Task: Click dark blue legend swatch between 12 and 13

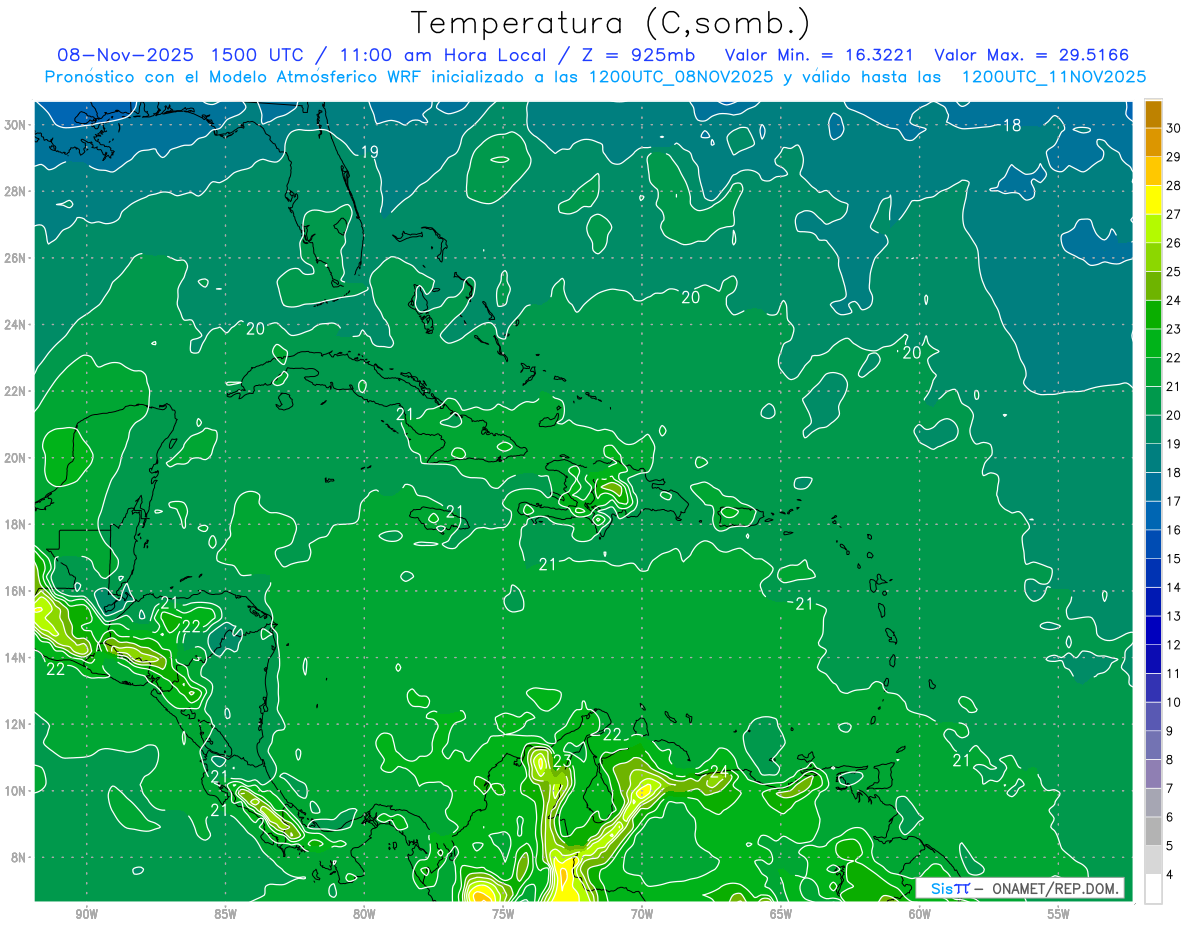Action: point(1153,630)
